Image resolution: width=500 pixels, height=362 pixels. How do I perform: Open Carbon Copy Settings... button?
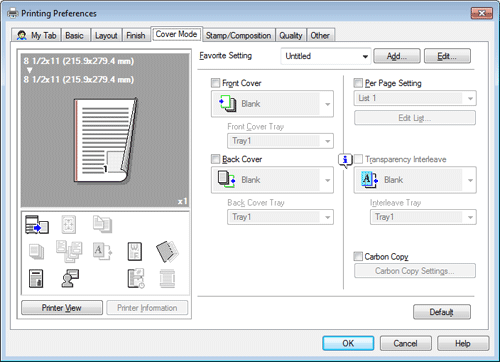[415, 271]
